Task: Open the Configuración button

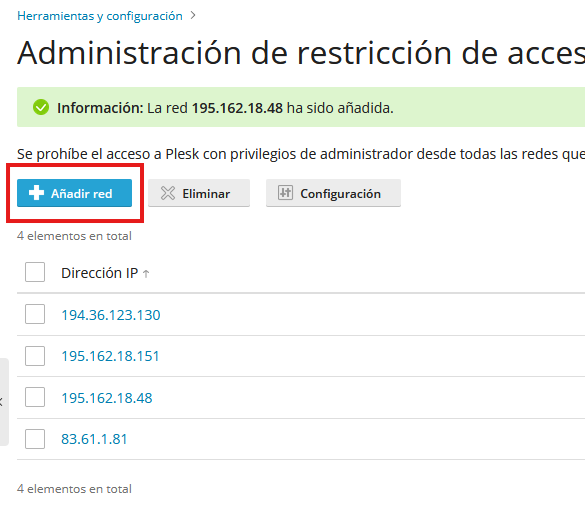Action: point(333,193)
